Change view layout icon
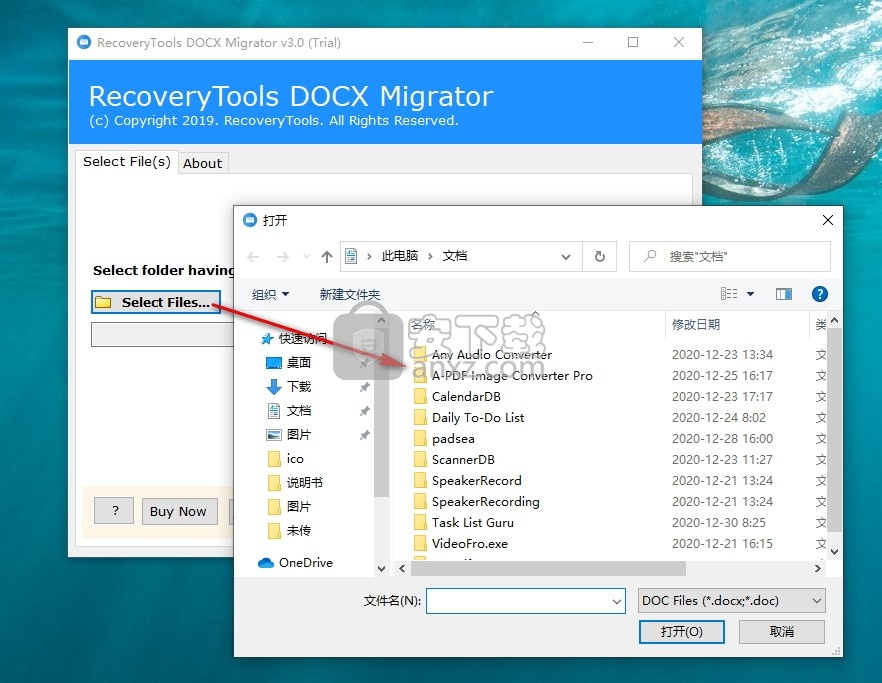Image resolution: width=882 pixels, height=683 pixels. [729, 294]
